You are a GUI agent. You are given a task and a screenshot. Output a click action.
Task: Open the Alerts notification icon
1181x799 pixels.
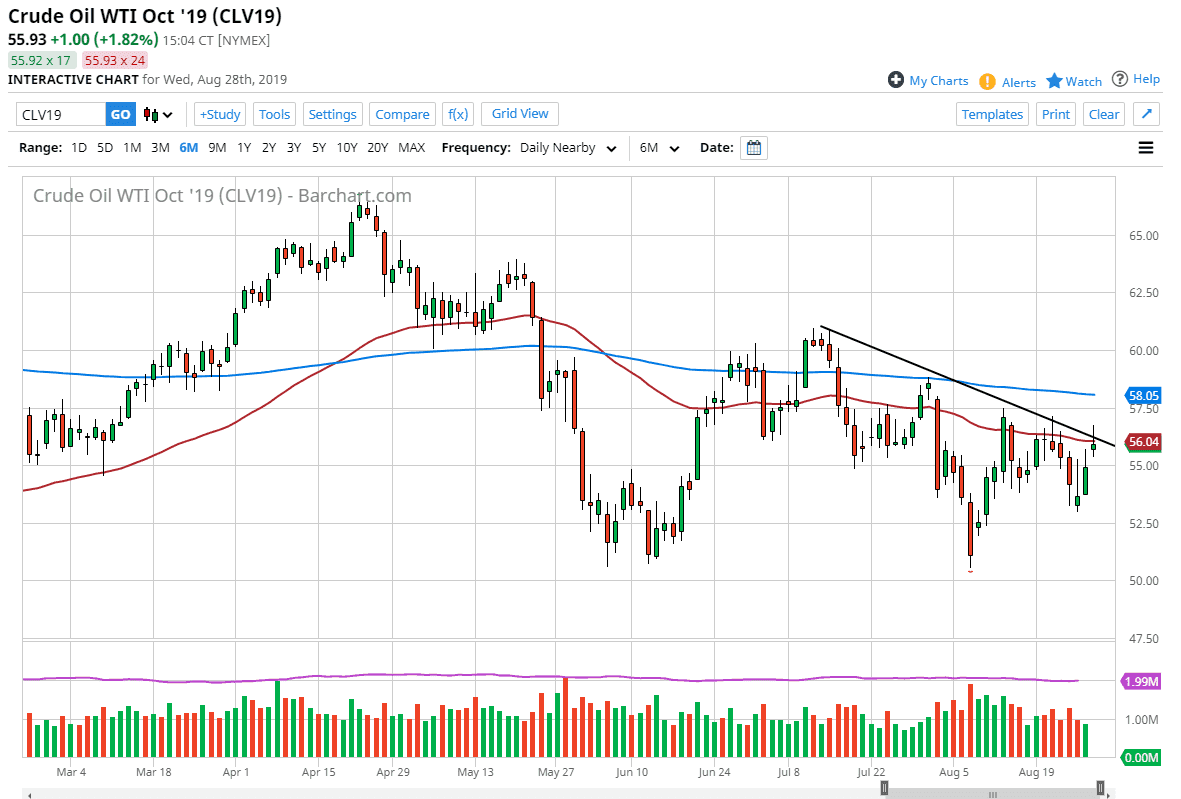pos(989,81)
